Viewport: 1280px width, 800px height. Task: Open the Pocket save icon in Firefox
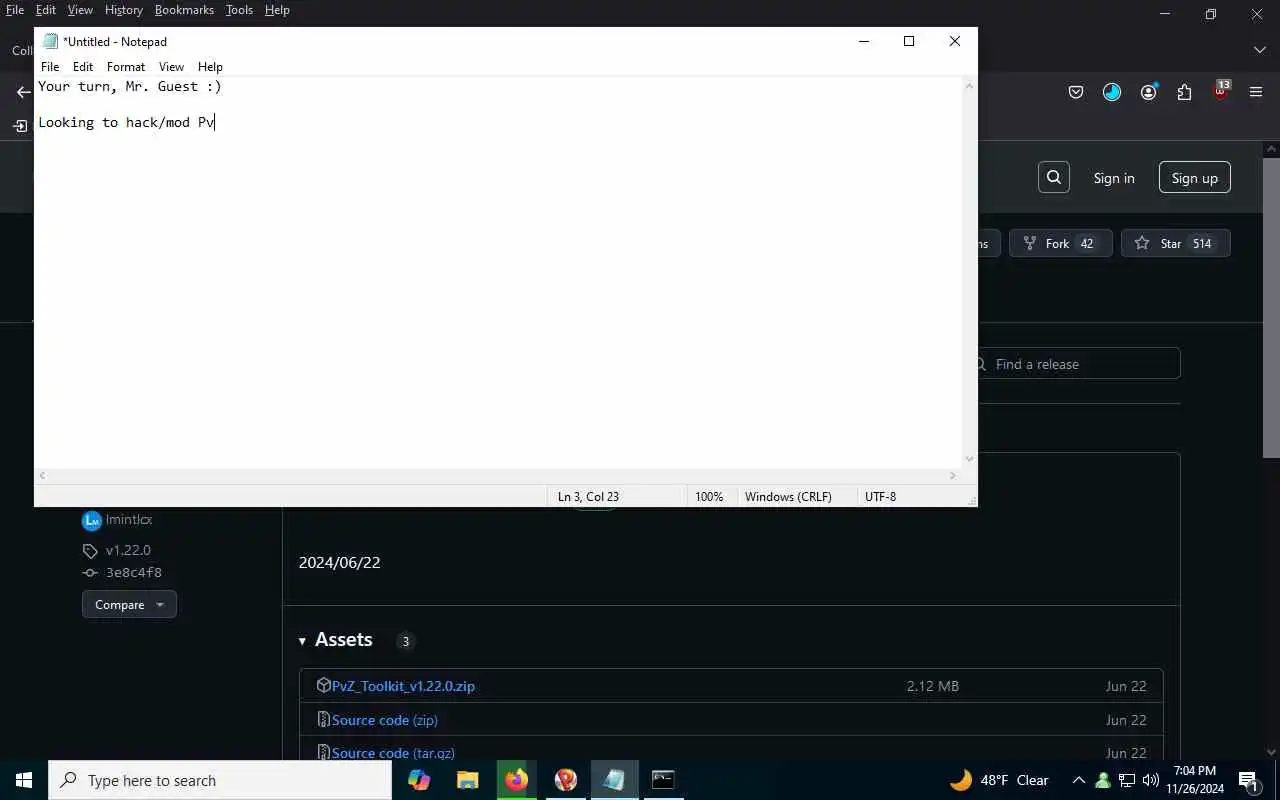pyautogui.click(x=1076, y=92)
